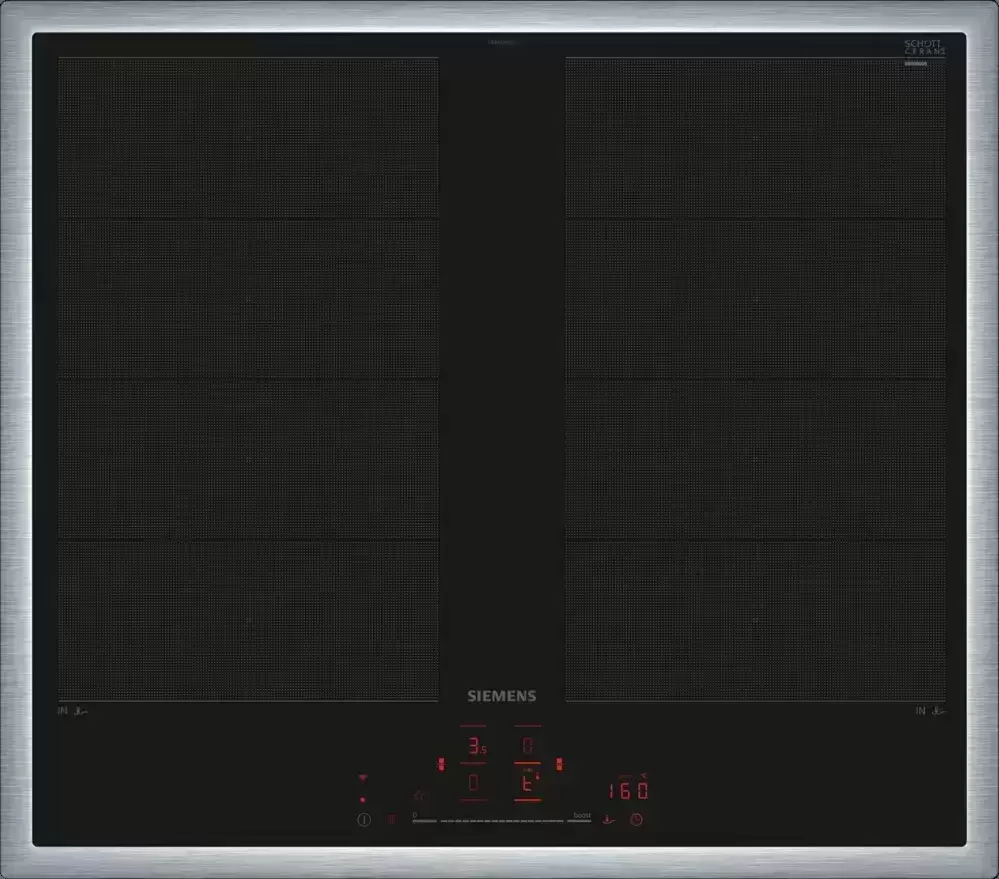Select the right zone display showing 0
The width and height of the screenshot is (999, 879).
point(528,743)
